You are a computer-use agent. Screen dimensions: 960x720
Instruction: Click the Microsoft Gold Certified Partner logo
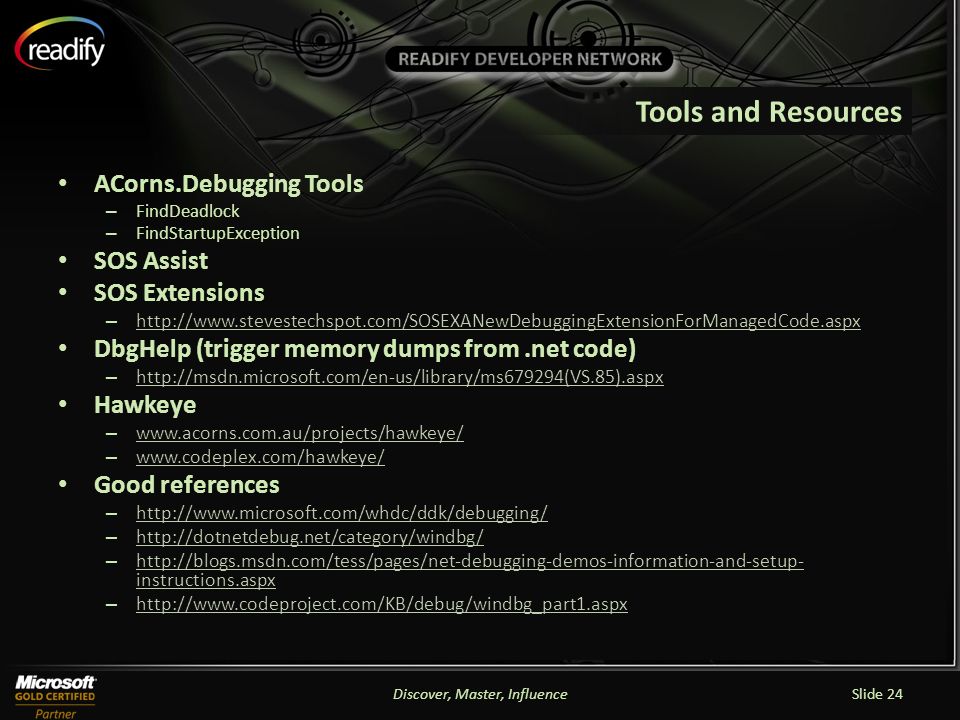pos(55,697)
